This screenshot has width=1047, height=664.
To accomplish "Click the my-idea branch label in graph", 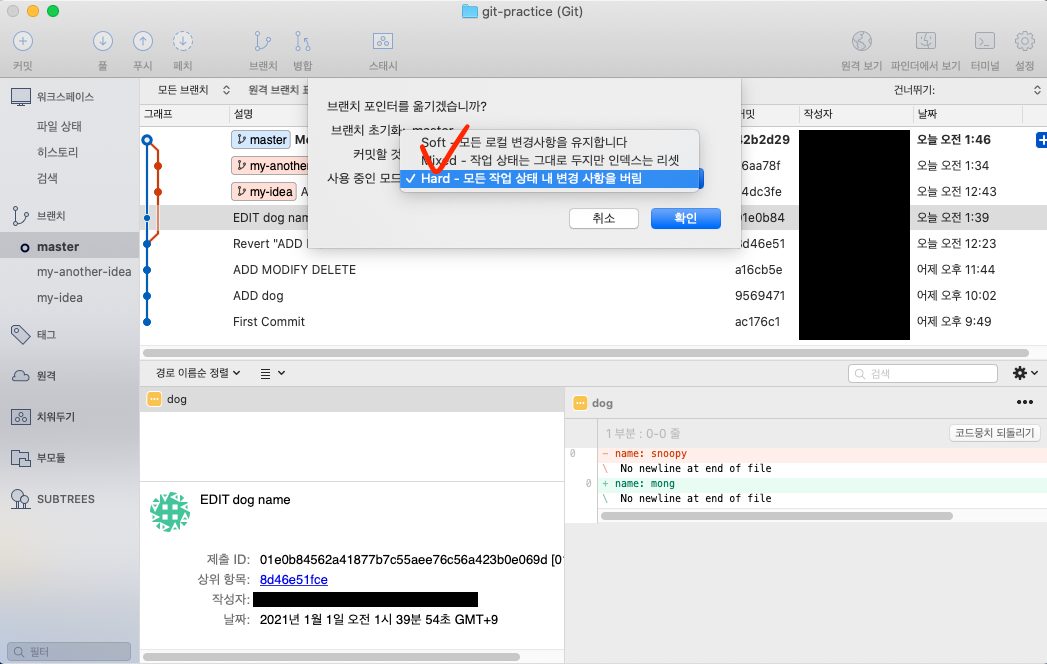I will (x=264, y=192).
